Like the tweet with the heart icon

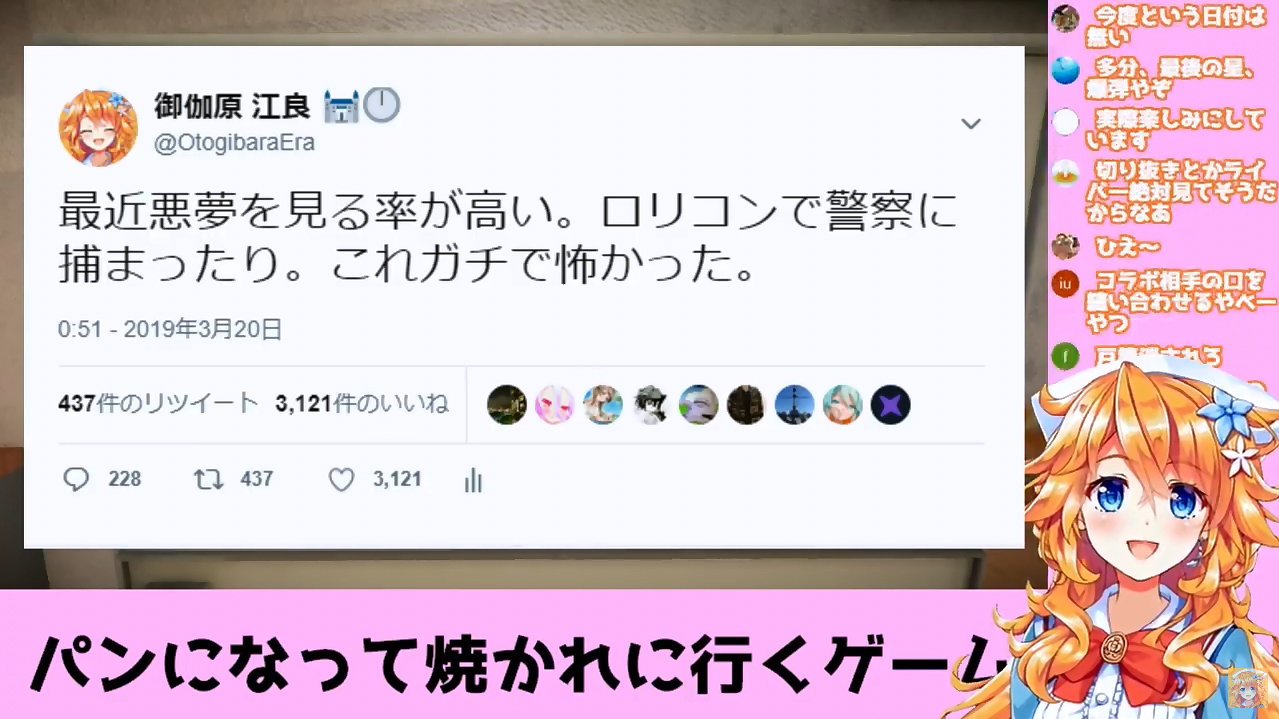342,480
